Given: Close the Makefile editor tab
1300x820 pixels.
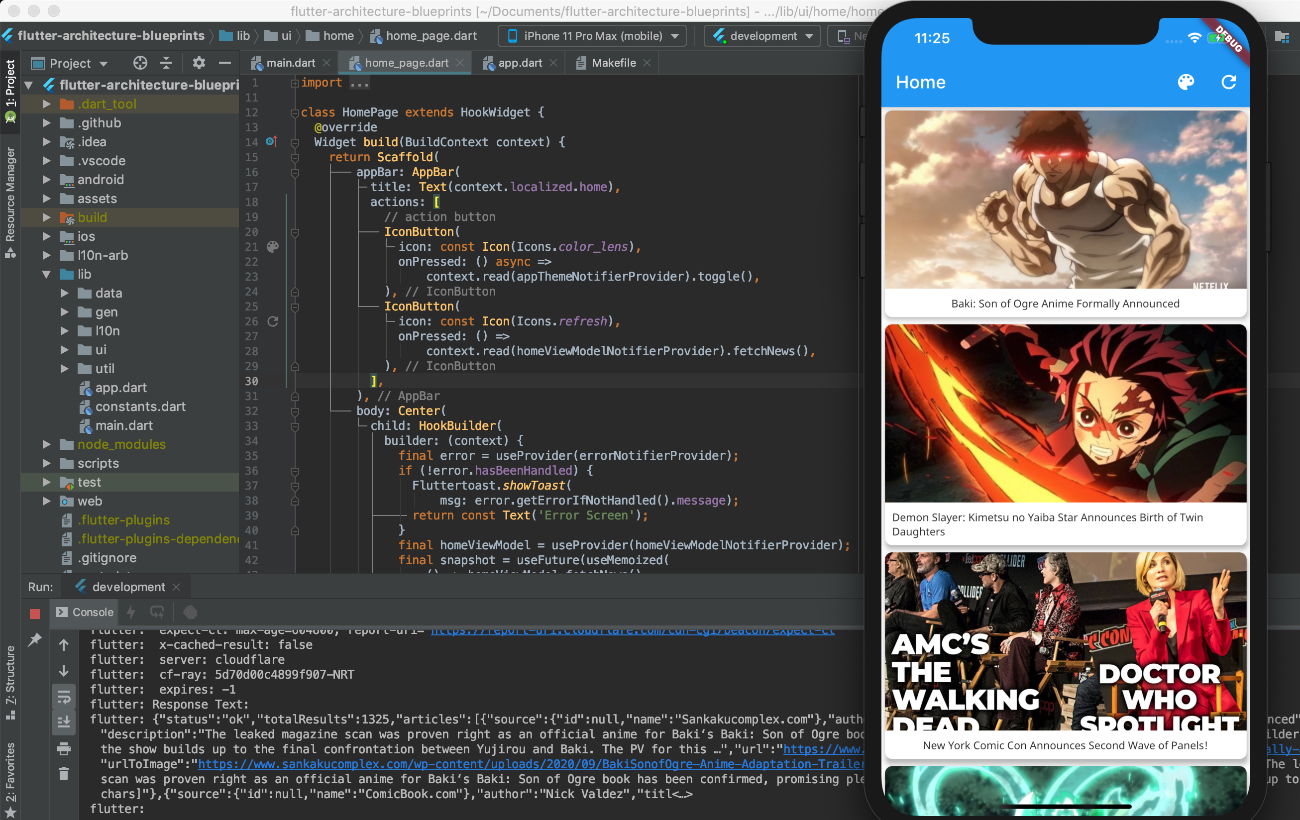Looking at the screenshot, I should click(x=647, y=63).
